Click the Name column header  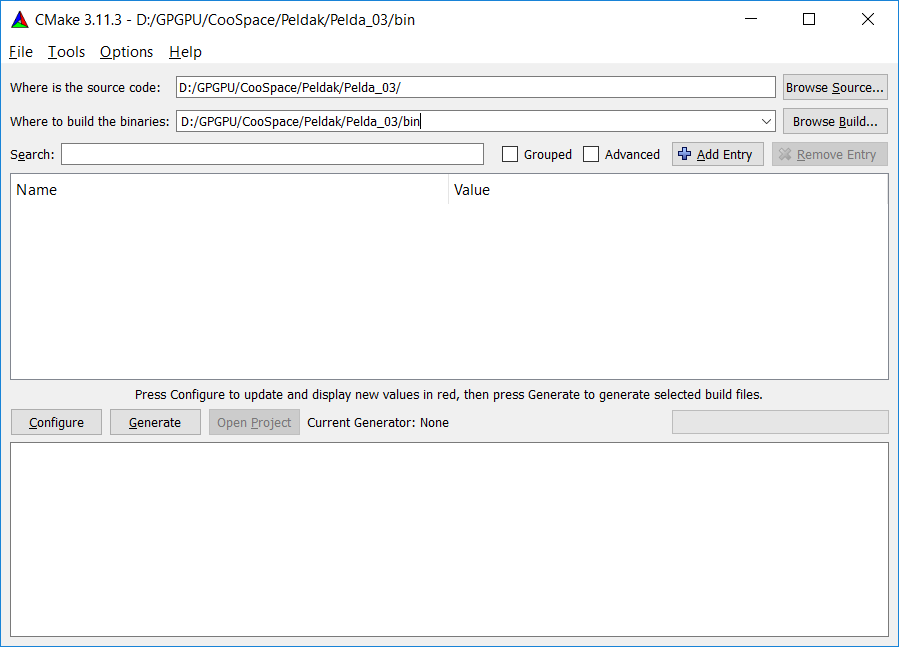point(229,190)
